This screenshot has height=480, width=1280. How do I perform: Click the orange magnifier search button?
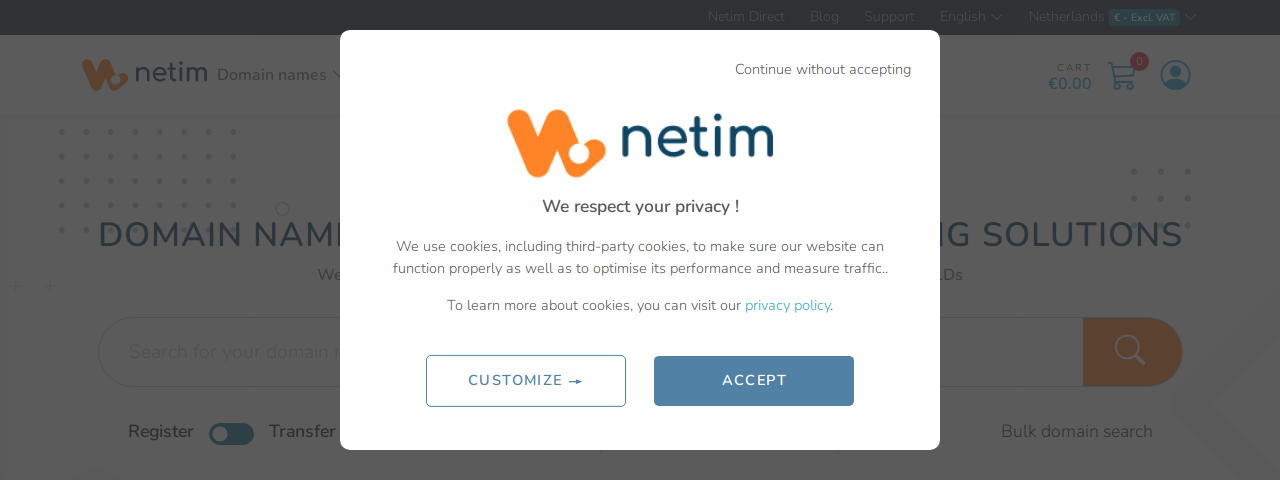point(1132,352)
